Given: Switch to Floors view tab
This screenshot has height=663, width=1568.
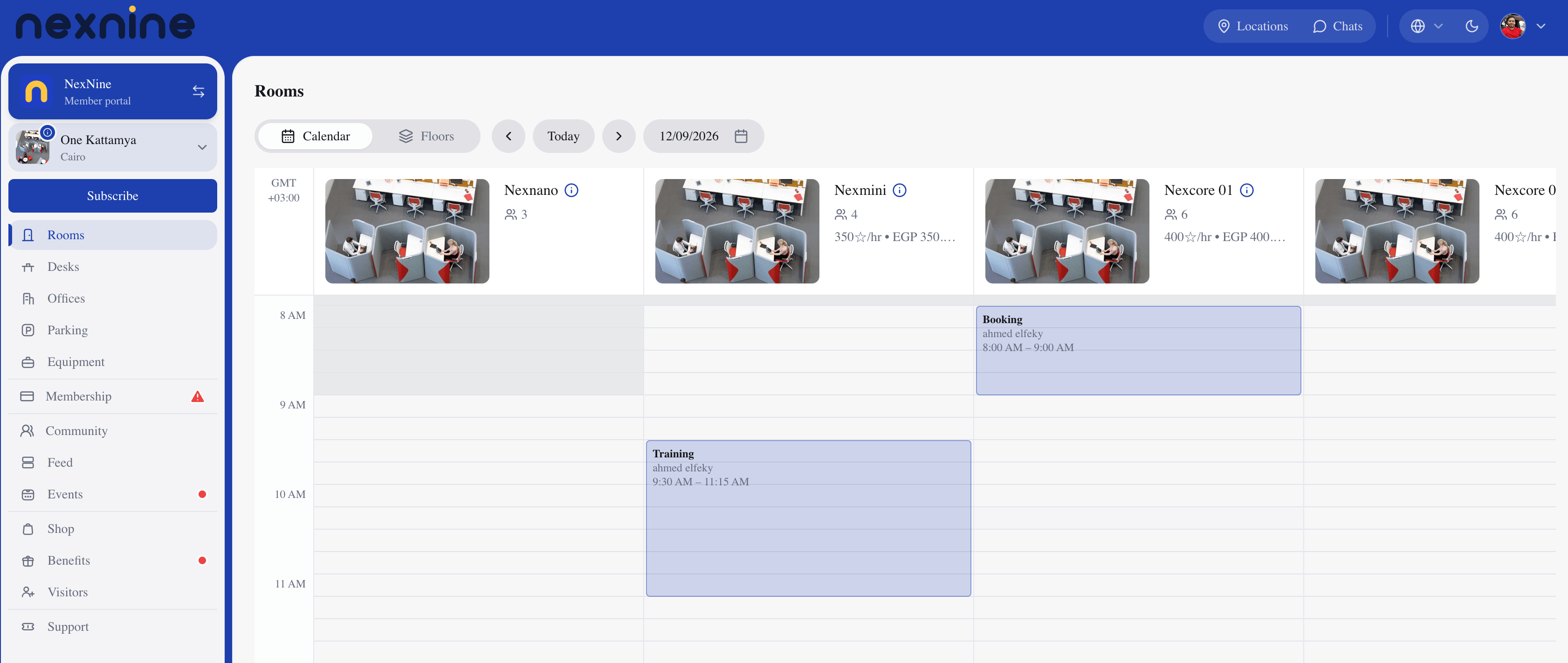Looking at the screenshot, I should coord(426,136).
